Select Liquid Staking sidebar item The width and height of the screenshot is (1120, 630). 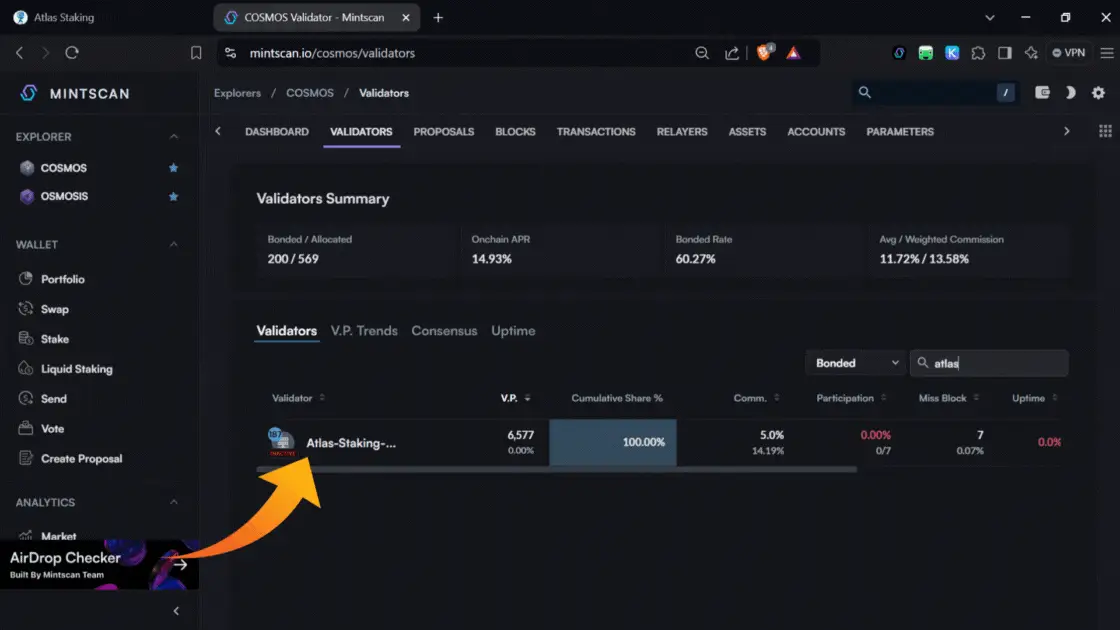pos(76,369)
